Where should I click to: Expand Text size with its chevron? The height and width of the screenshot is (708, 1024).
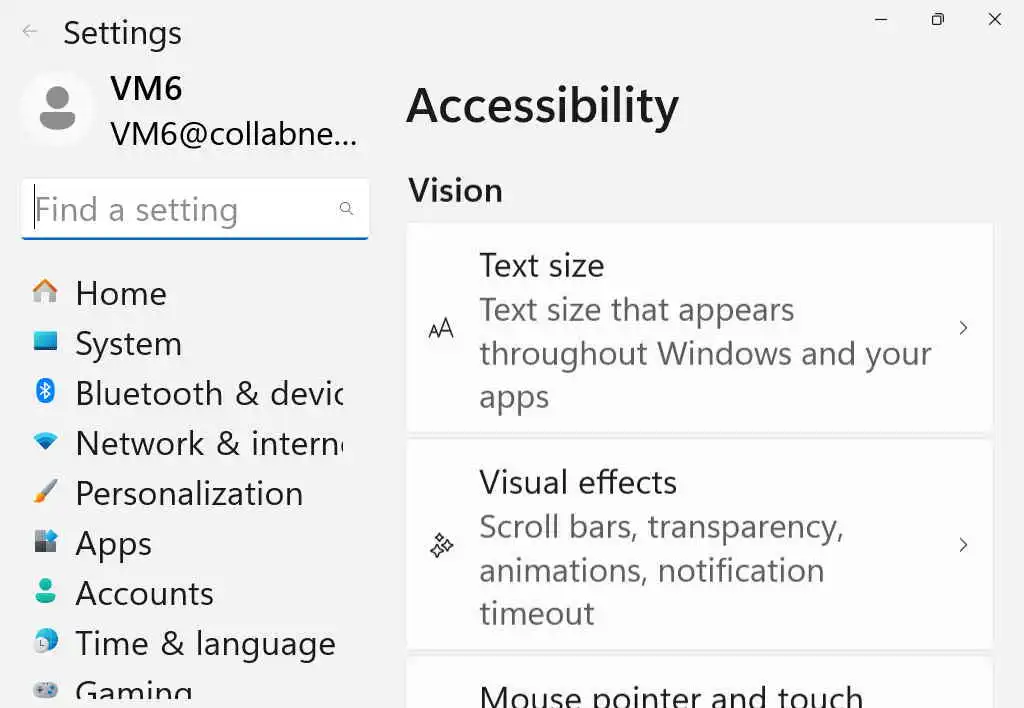click(x=963, y=328)
